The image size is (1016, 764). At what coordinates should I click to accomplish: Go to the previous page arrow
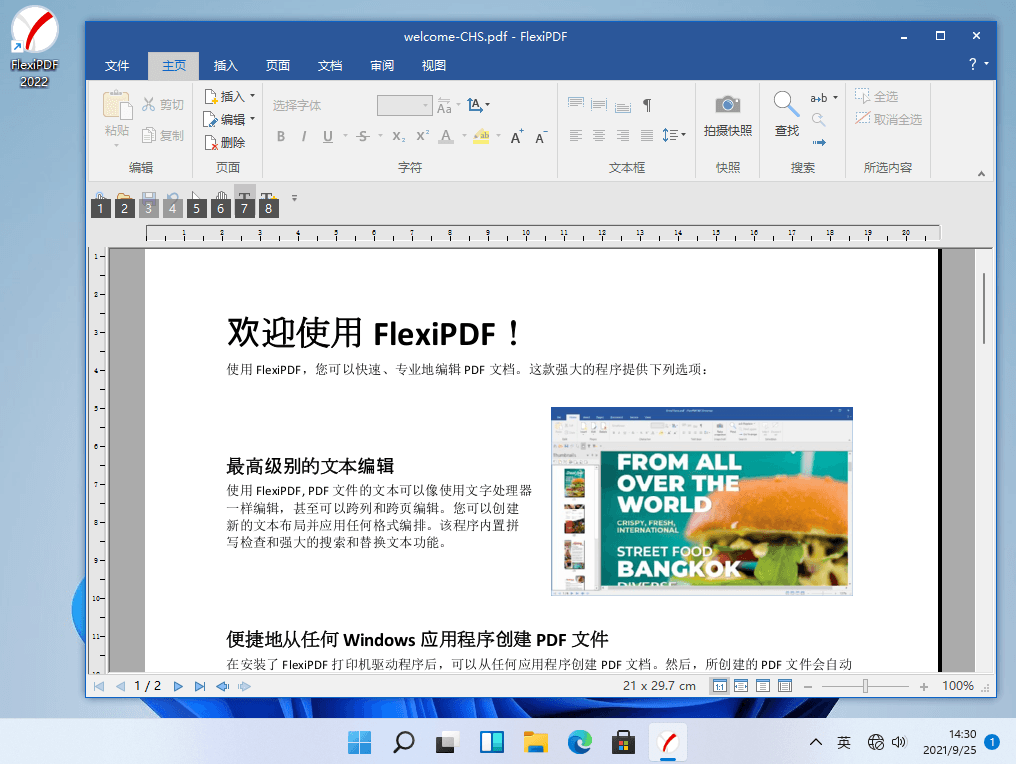tap(121, 686)
